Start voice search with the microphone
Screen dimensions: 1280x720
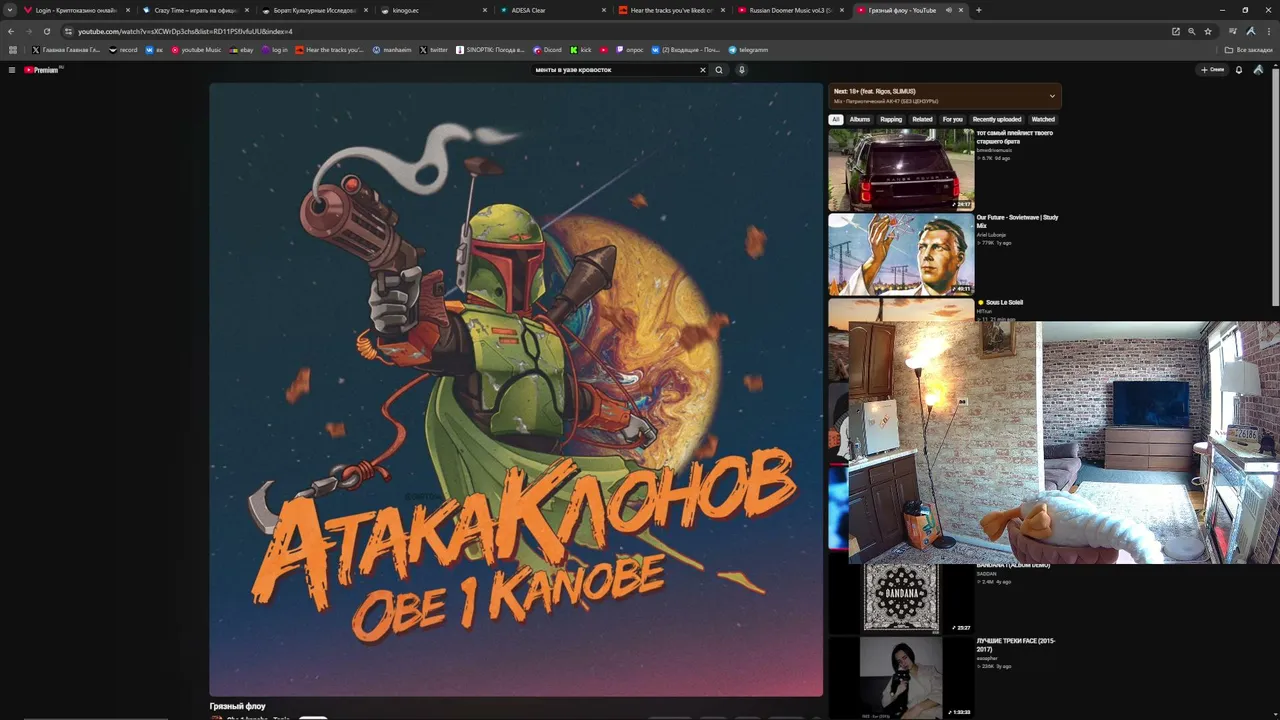click(741, 70)
